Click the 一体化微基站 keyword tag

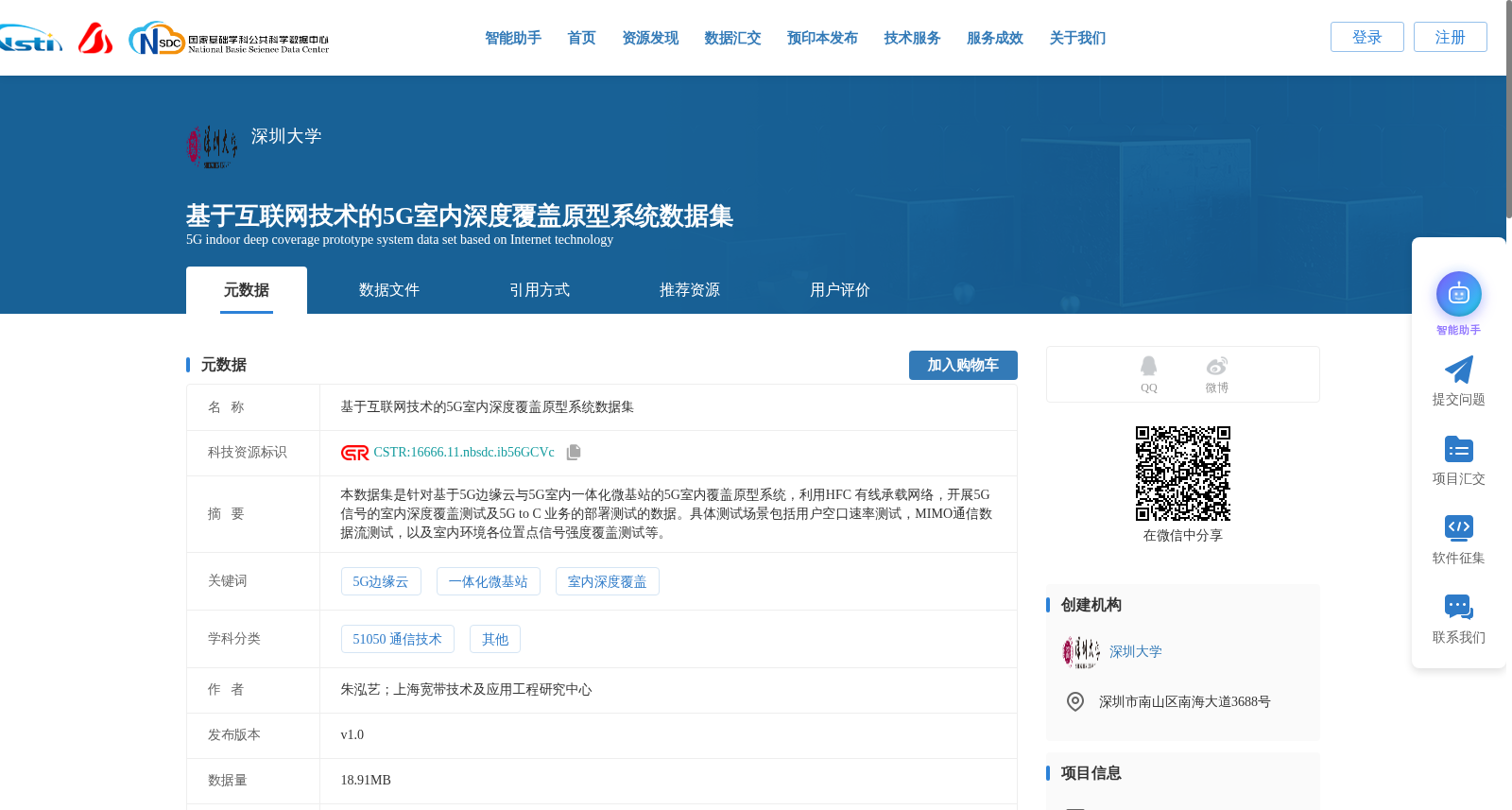[x=489, y=581]
